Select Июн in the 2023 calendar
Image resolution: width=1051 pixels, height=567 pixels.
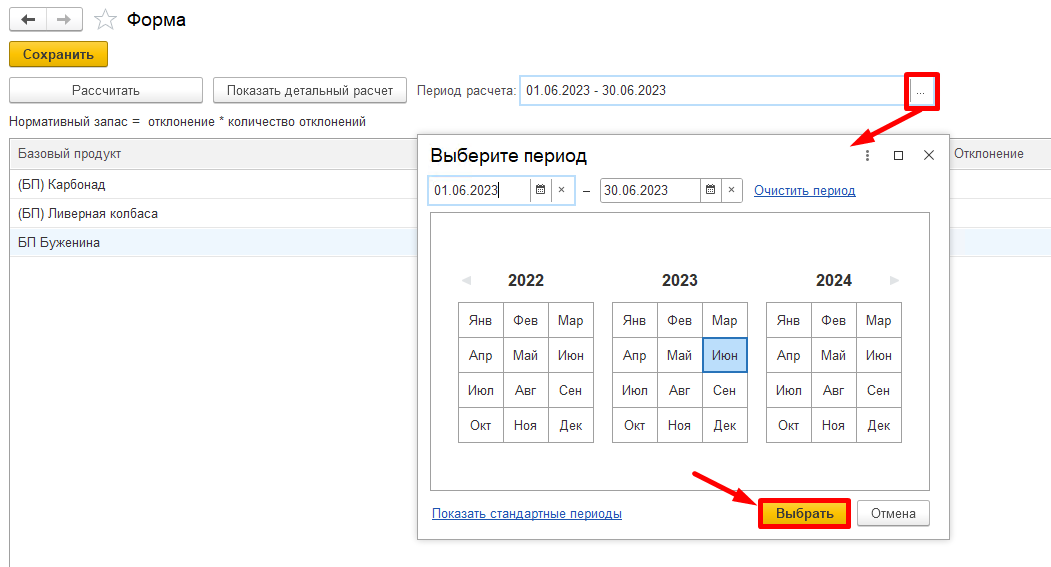(724, 355)
